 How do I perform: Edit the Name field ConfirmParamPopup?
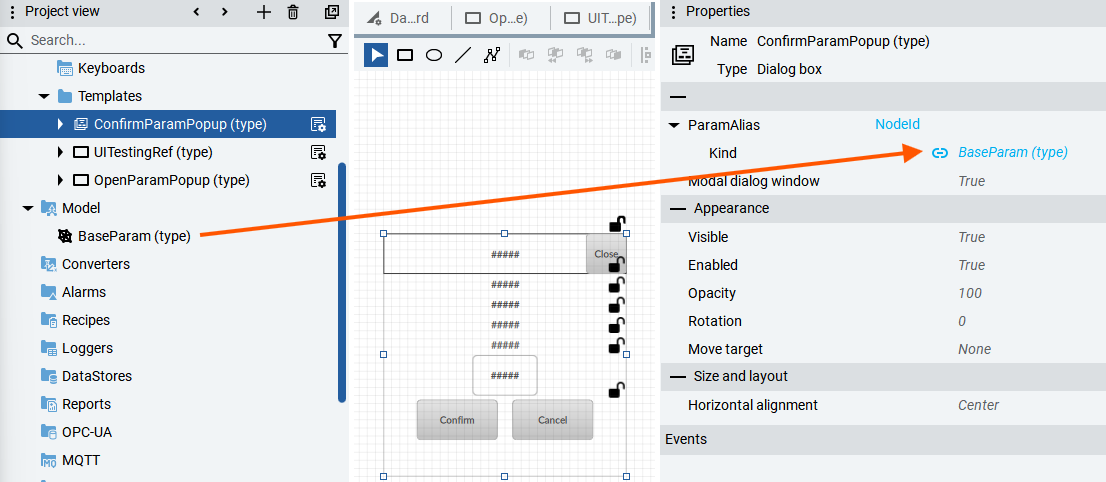click(x=843, y=42)
